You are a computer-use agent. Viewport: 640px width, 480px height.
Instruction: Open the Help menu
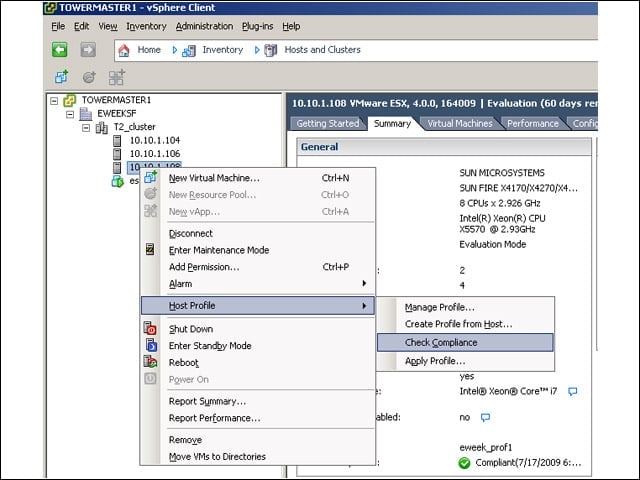click(x=291, y=27)
